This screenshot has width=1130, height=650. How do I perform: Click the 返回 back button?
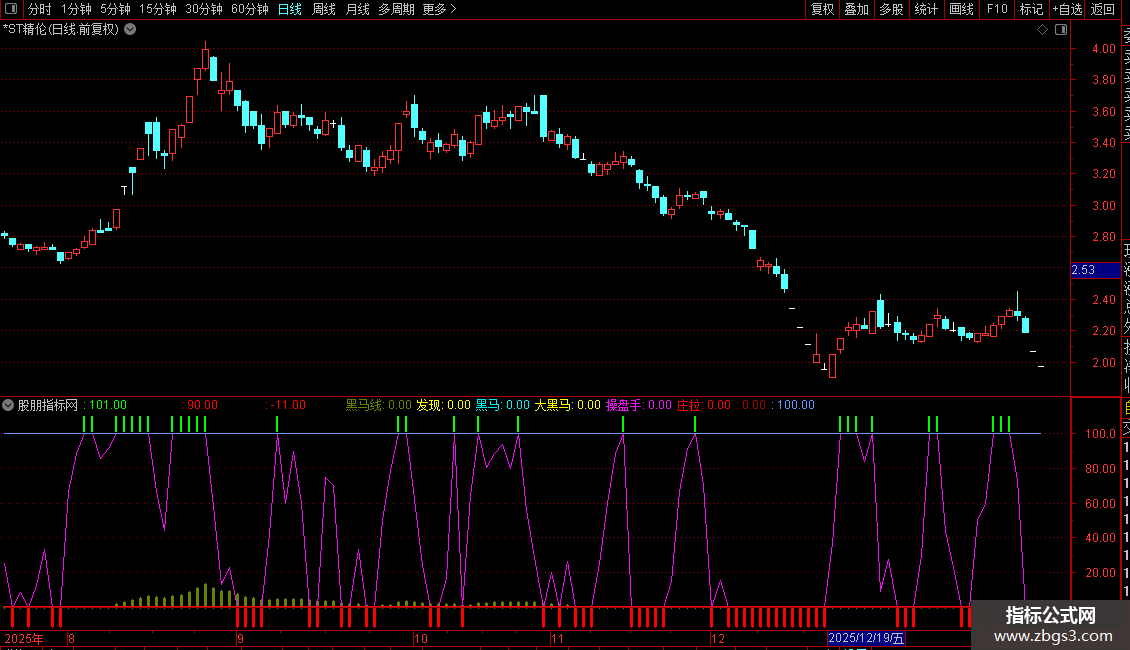[1103, 9]
